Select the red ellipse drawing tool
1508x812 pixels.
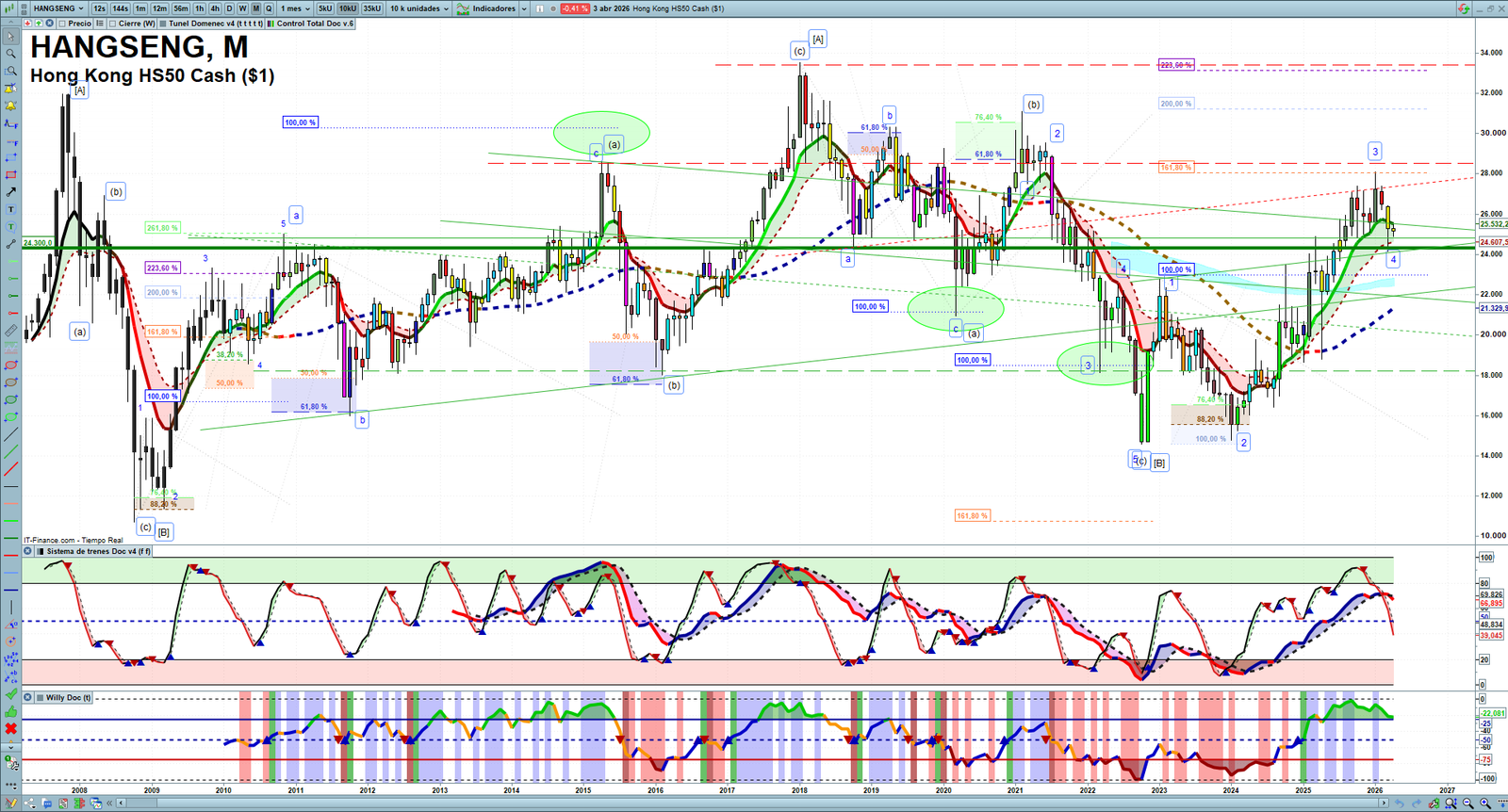pos(10,365)
